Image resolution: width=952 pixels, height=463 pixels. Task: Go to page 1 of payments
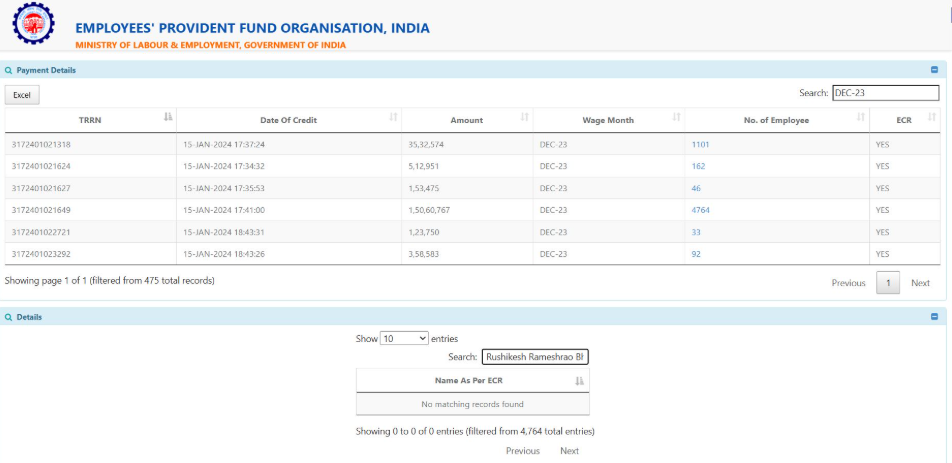(888, 283)
